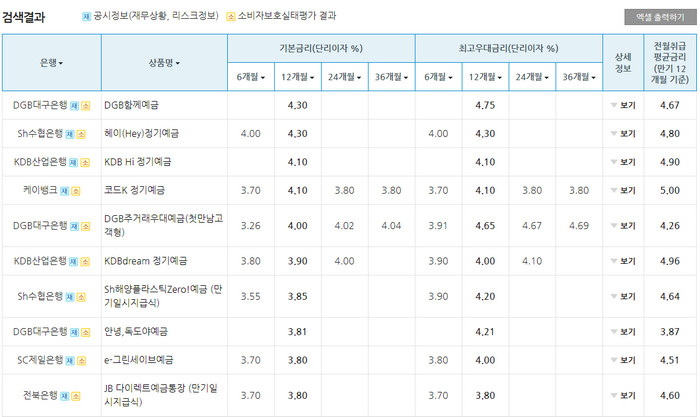Open yellow 소 icon in 헤이(Hey)정기예금 row

click(81, 134)
